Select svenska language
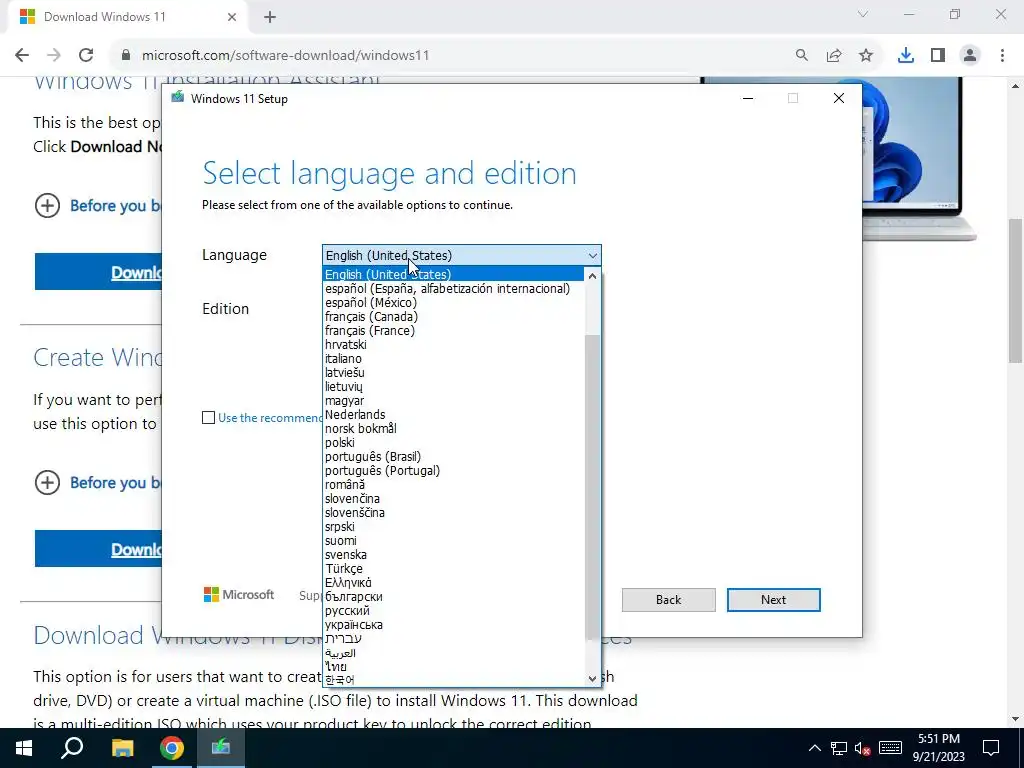The height and width of the screenshot is (768, 1024). tap(453, 554)
